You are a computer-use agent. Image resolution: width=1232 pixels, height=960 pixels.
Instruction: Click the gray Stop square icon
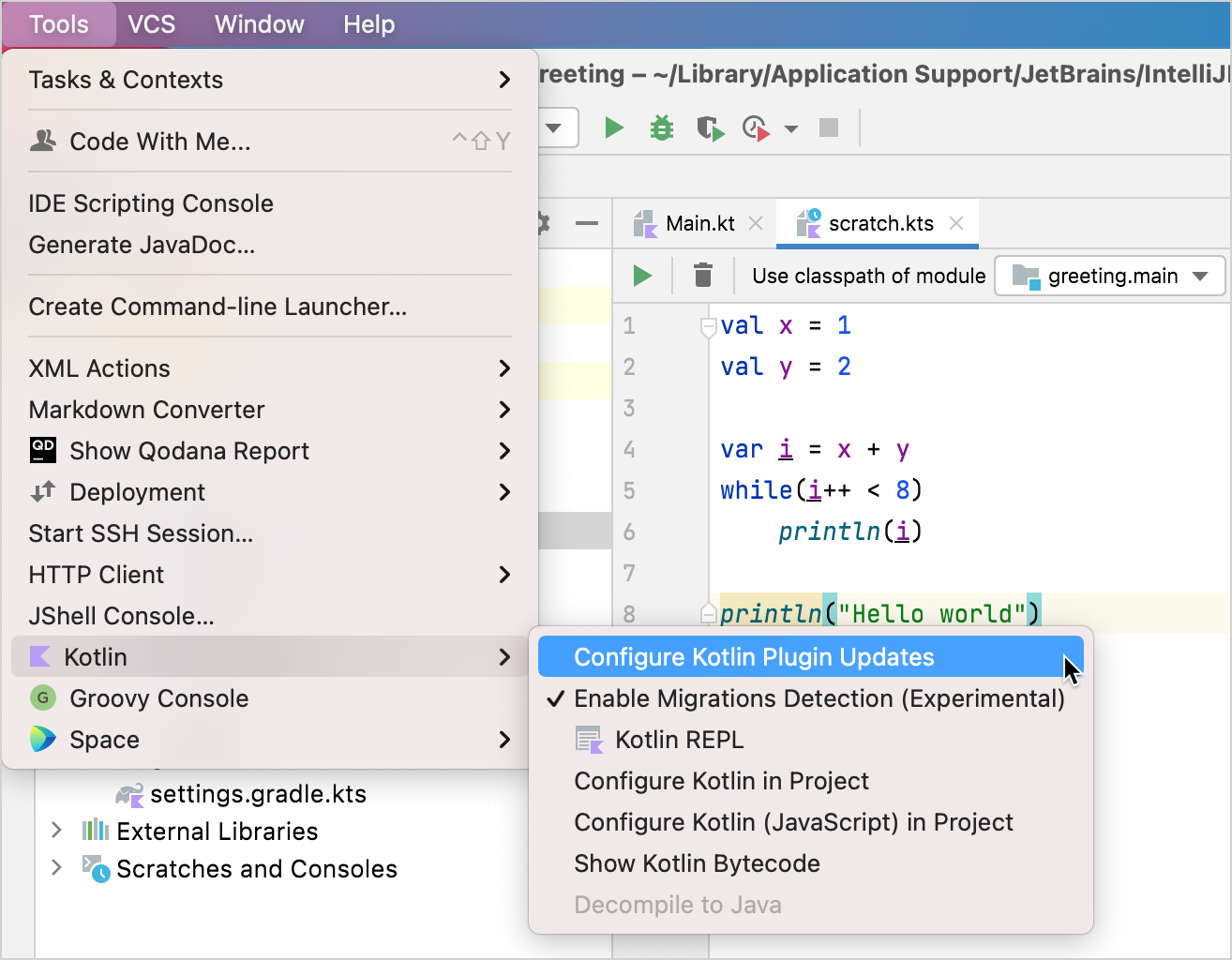(828, 127)
